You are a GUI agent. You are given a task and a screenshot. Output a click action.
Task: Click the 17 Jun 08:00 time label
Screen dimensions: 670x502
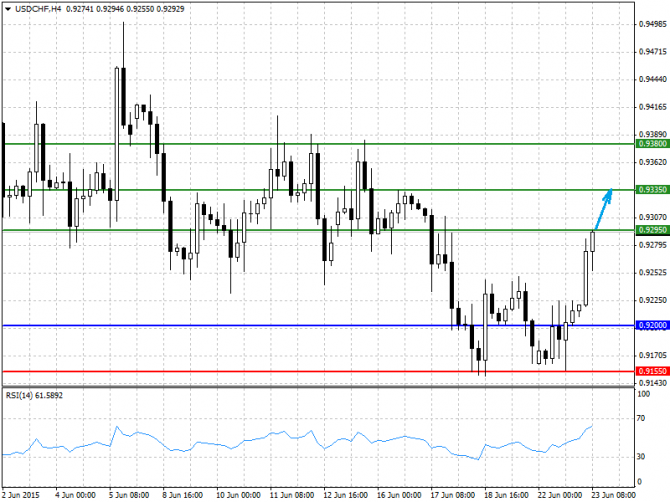coord(453,495)
